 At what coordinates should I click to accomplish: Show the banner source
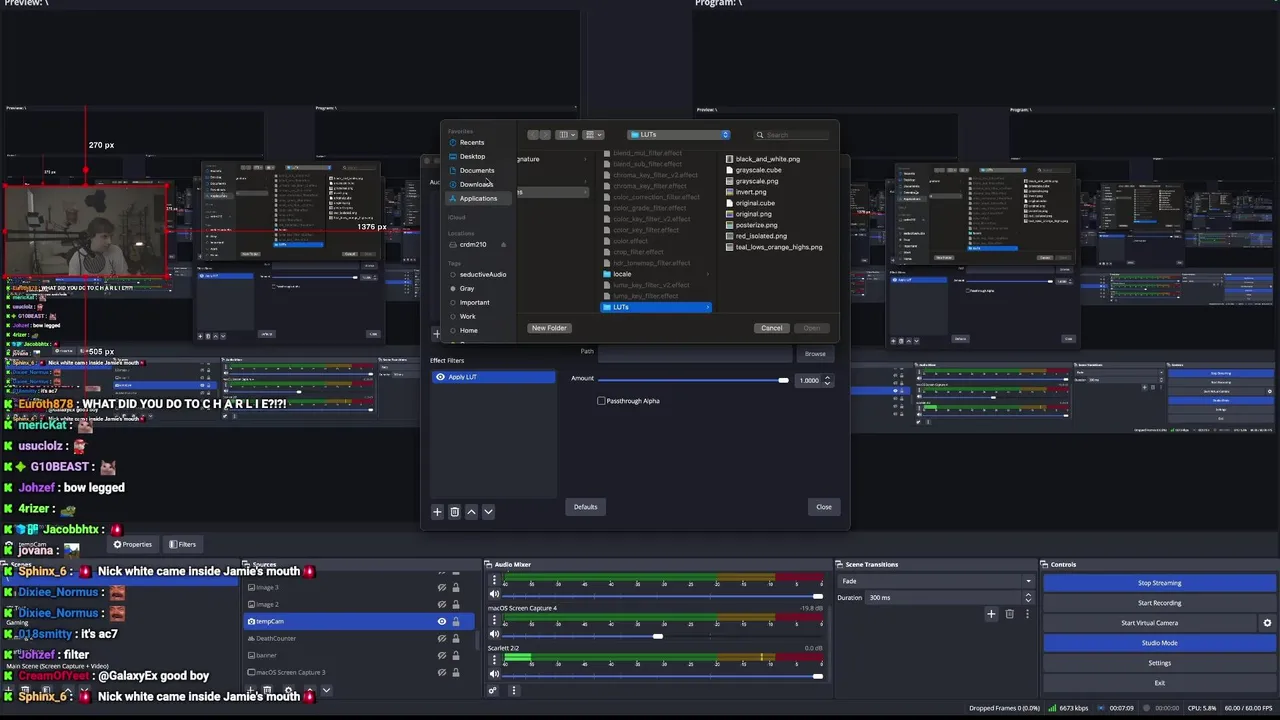[441, 655]
